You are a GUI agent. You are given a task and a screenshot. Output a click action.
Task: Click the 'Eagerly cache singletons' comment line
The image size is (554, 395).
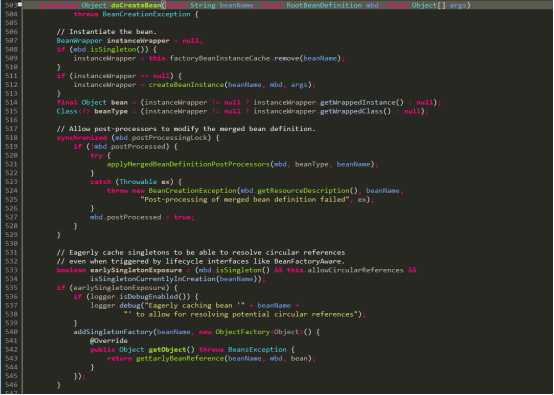click(201, 253)
